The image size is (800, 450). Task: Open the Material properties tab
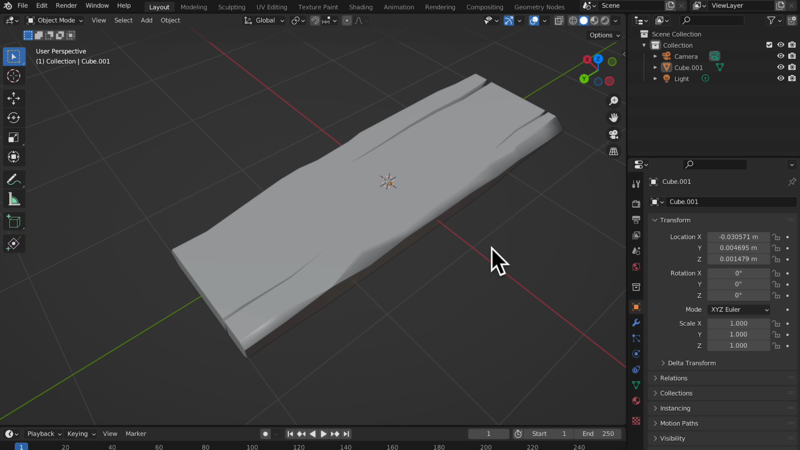point(636,401)
